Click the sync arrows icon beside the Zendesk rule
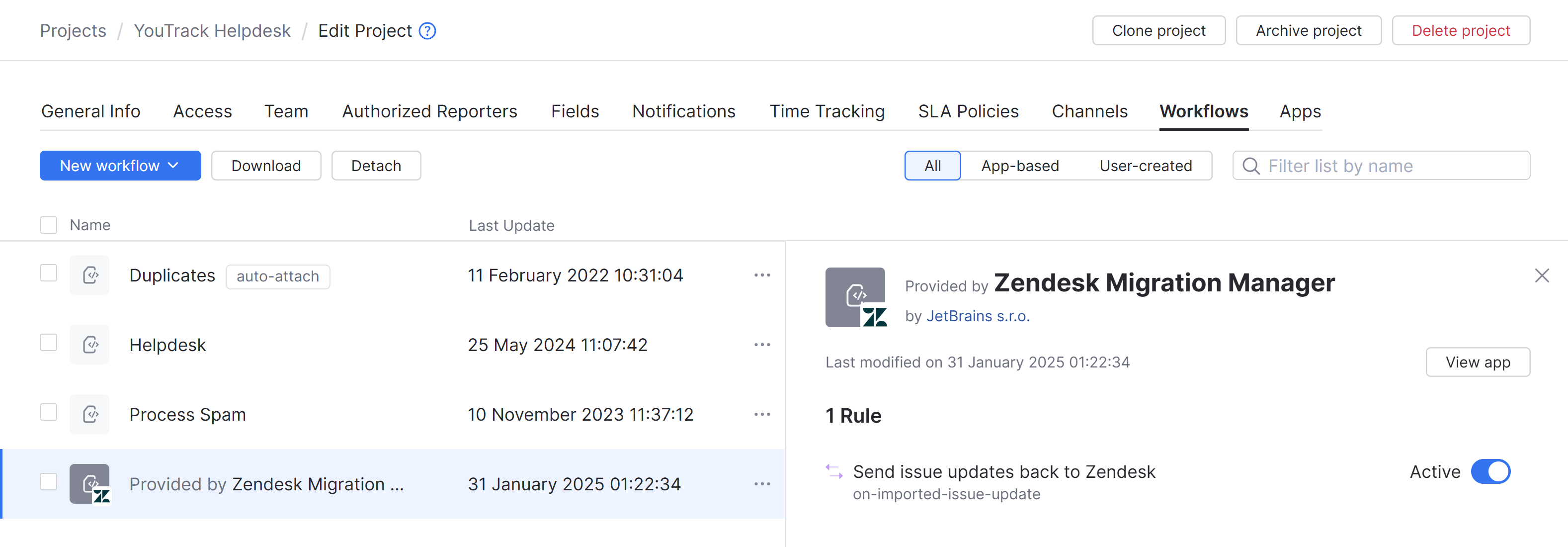 834,471
